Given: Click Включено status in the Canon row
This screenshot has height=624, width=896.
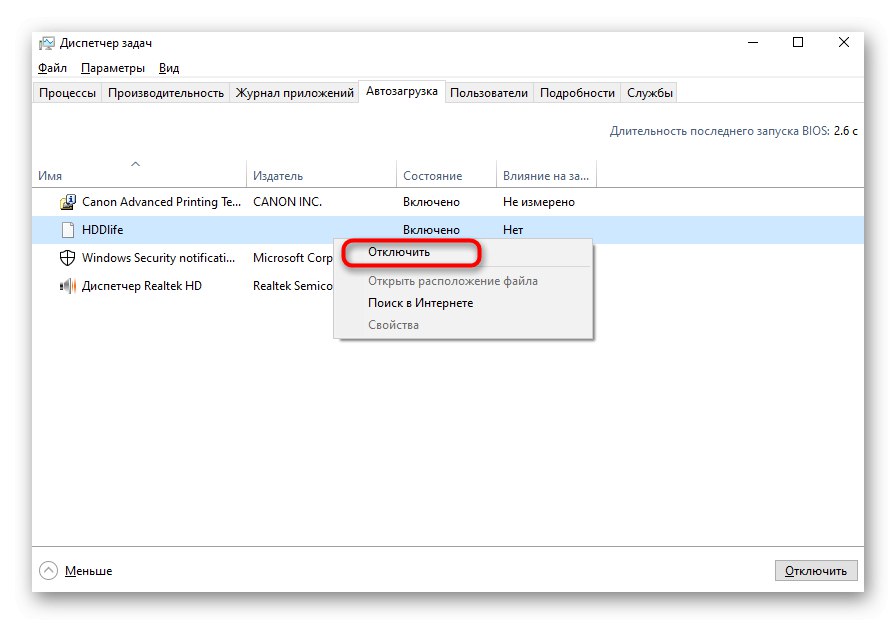Looking at the screenshot, I should point(431,202).
